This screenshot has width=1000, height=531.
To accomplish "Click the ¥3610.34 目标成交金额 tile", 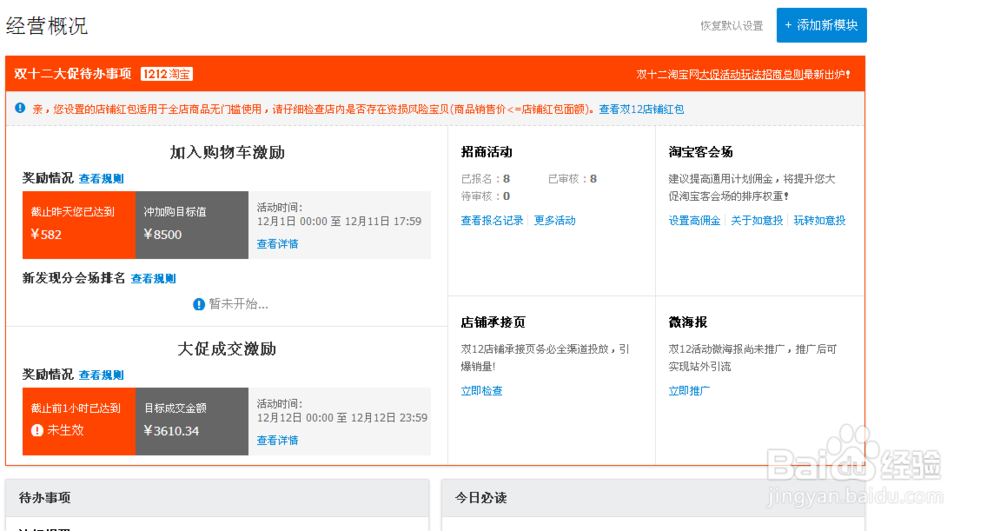I will click(x=192, y=421).
